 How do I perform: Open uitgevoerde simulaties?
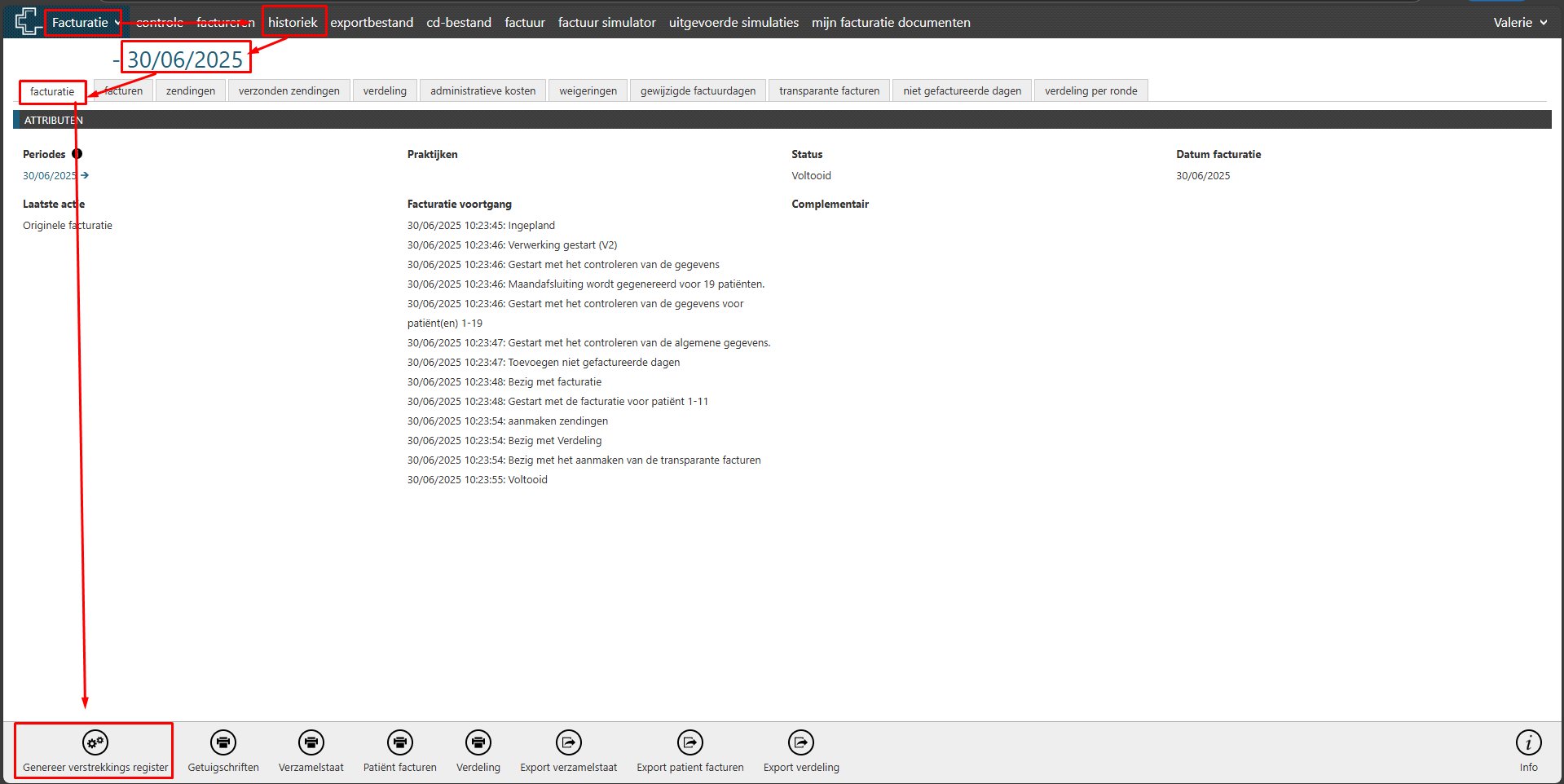coord(734,23)
